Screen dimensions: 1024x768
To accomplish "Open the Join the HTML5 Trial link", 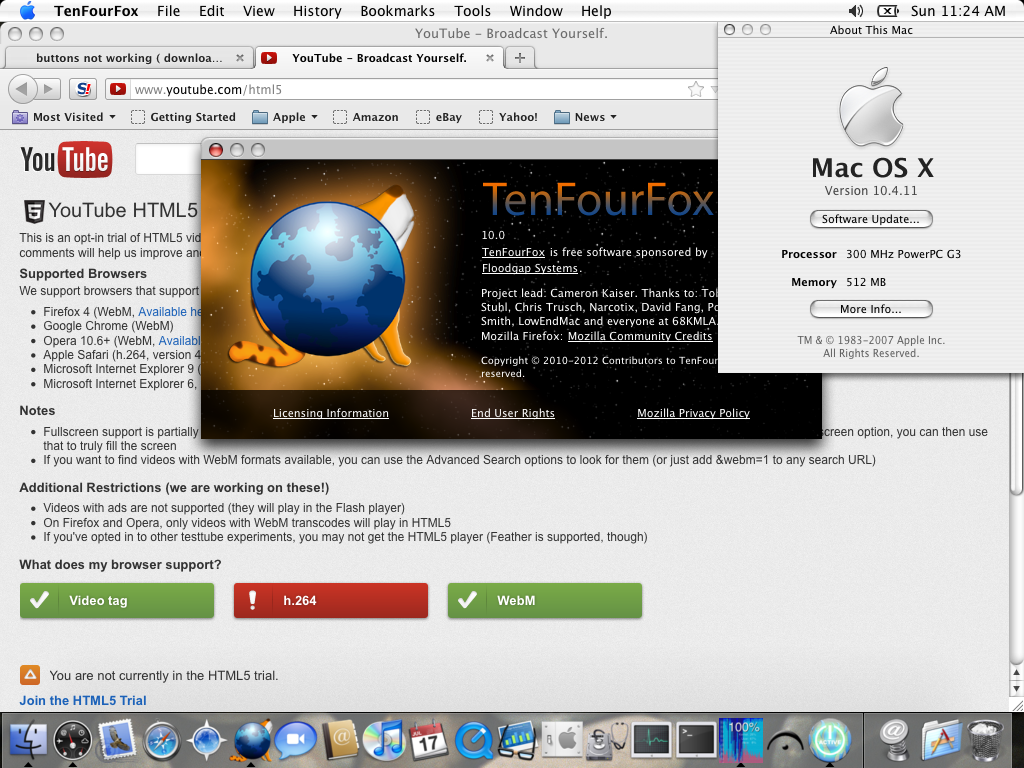I will (83, 700).
